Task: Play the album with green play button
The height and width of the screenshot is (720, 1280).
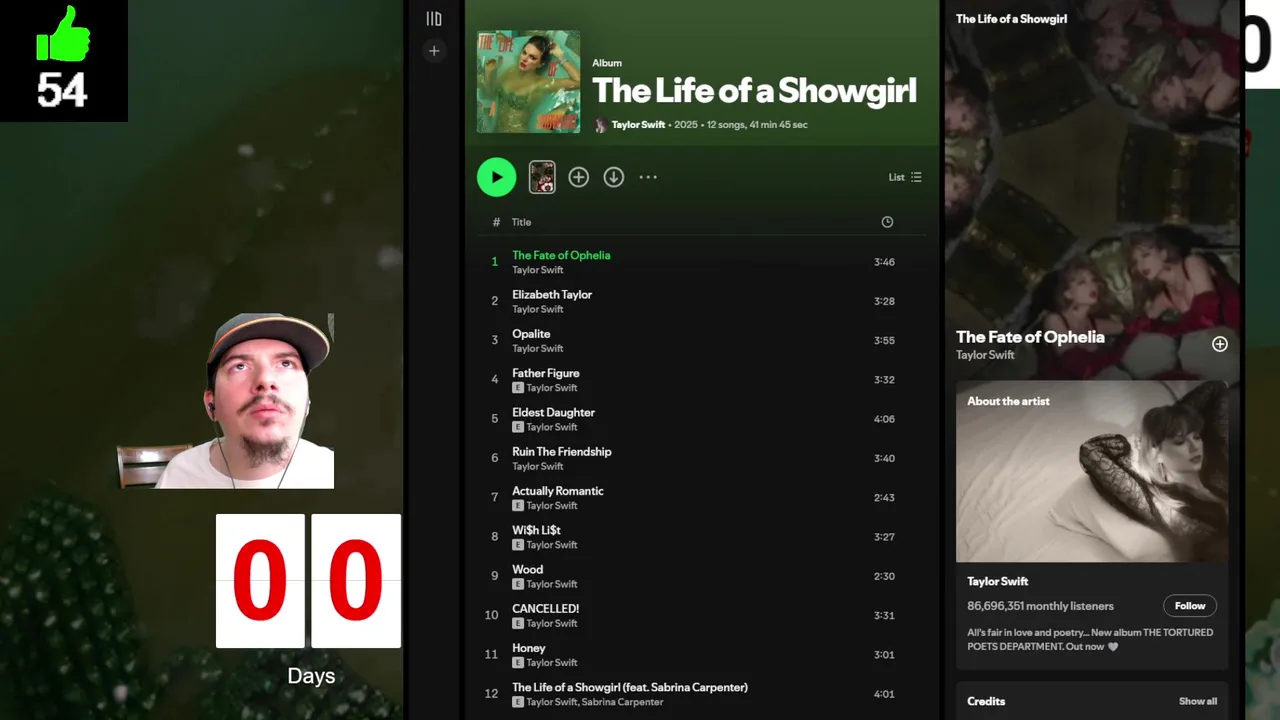Action: [496, 177]
